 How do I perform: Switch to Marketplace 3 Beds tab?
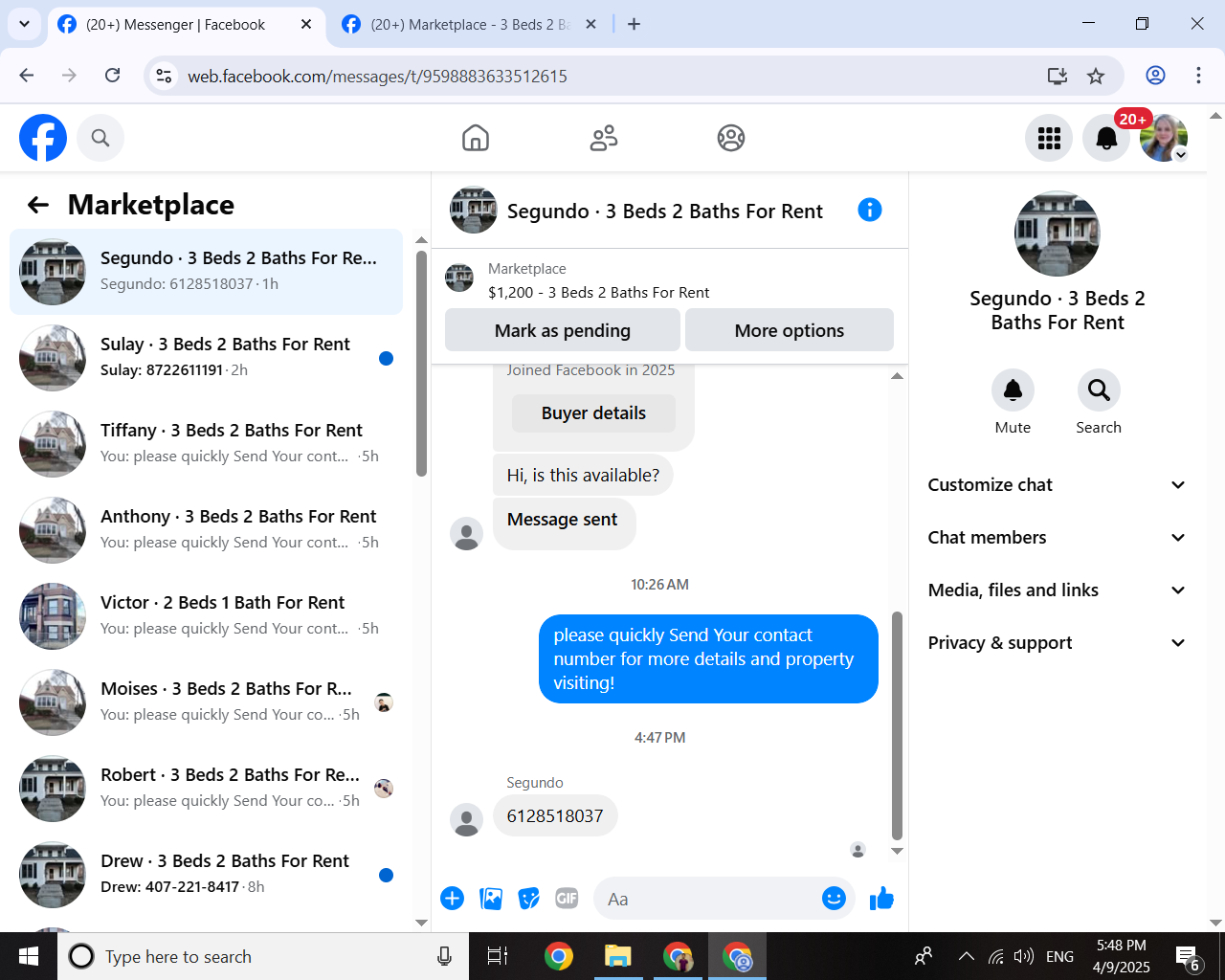point(469,25)
